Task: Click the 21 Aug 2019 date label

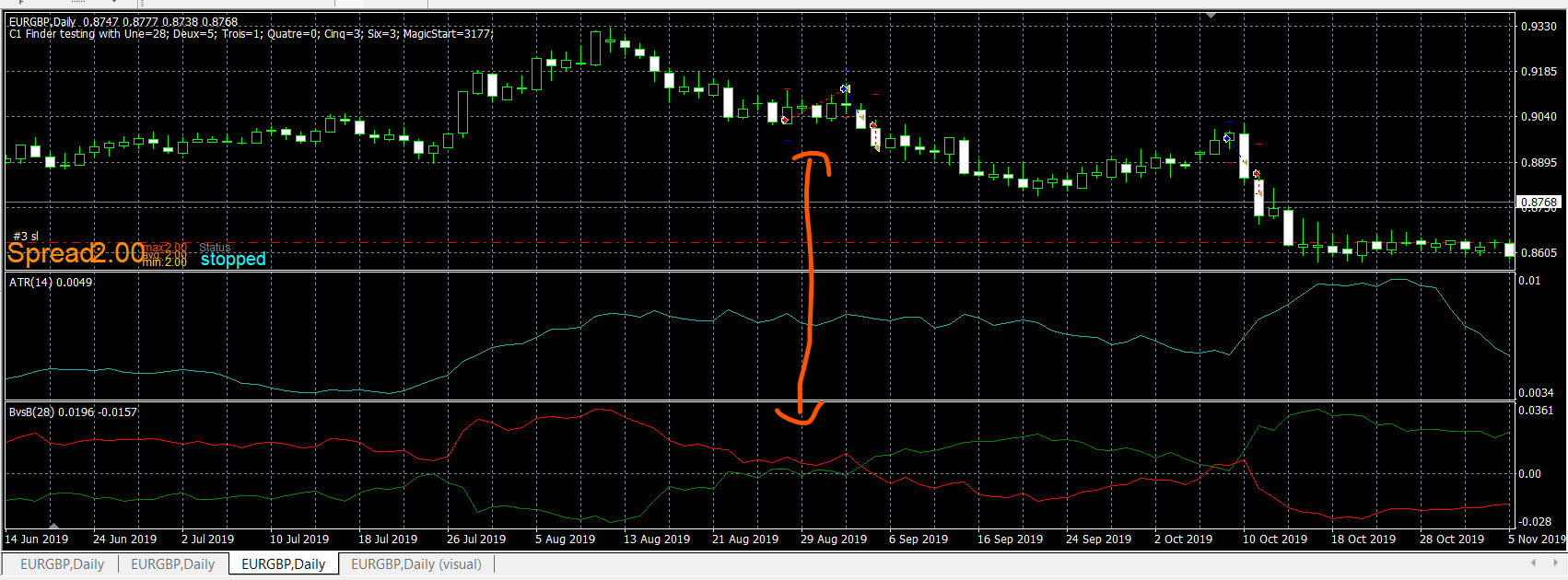Action: (x=745, y=539)
